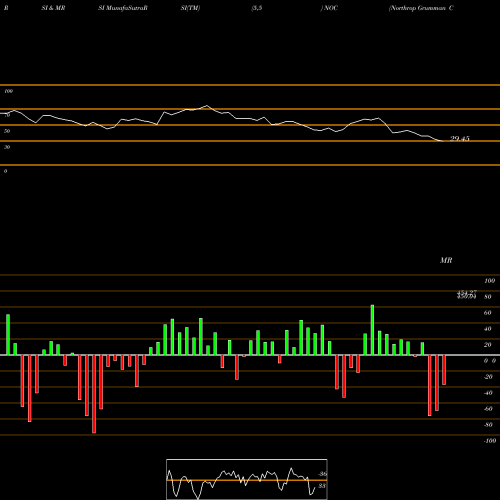
Task: Click the RSI value '29.45' label
Action: (460, 139)
